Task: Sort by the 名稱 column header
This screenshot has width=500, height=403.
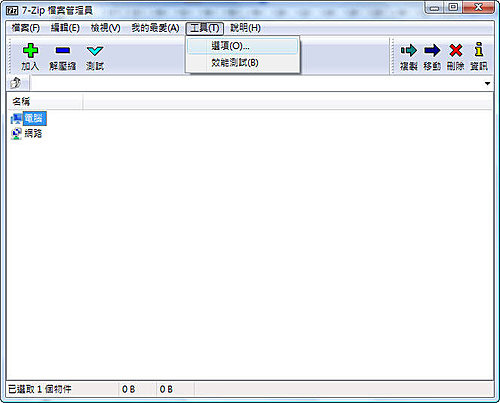Action: 45,101
